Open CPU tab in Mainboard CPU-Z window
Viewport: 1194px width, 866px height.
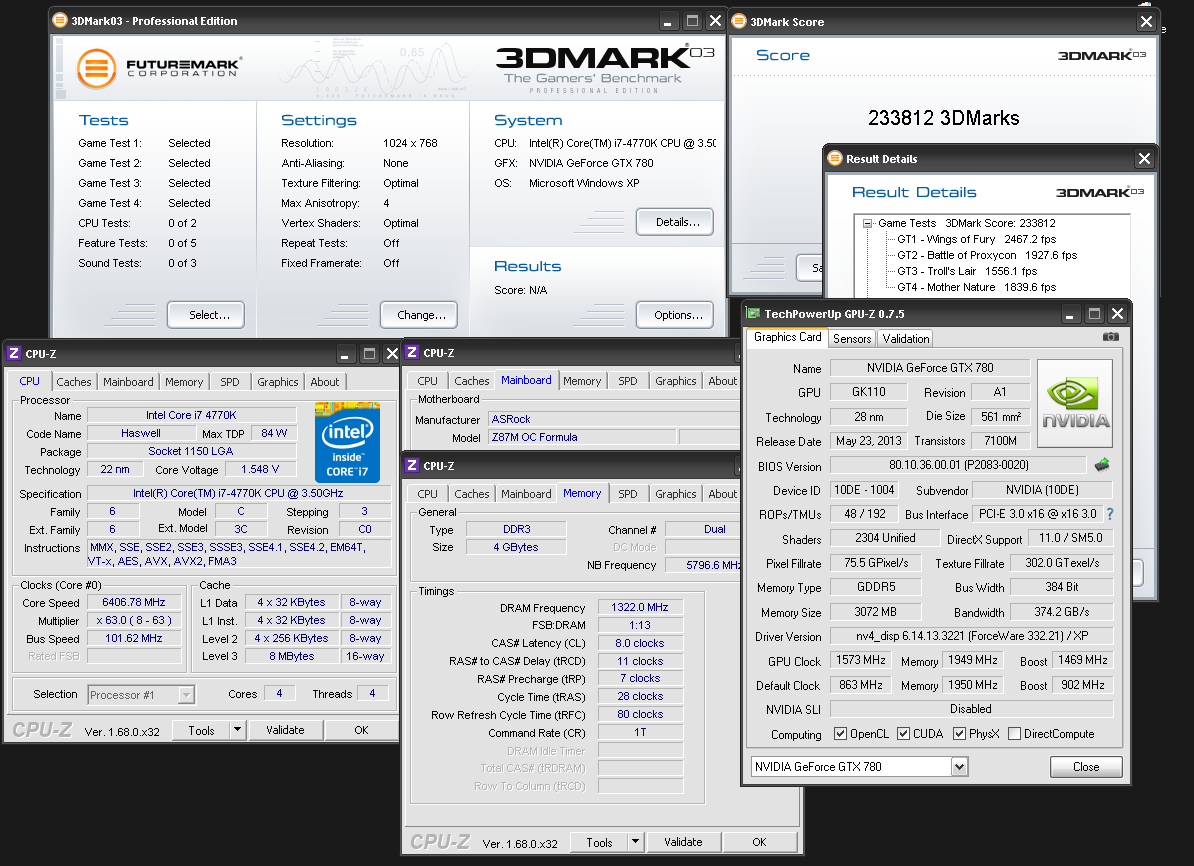427,381
